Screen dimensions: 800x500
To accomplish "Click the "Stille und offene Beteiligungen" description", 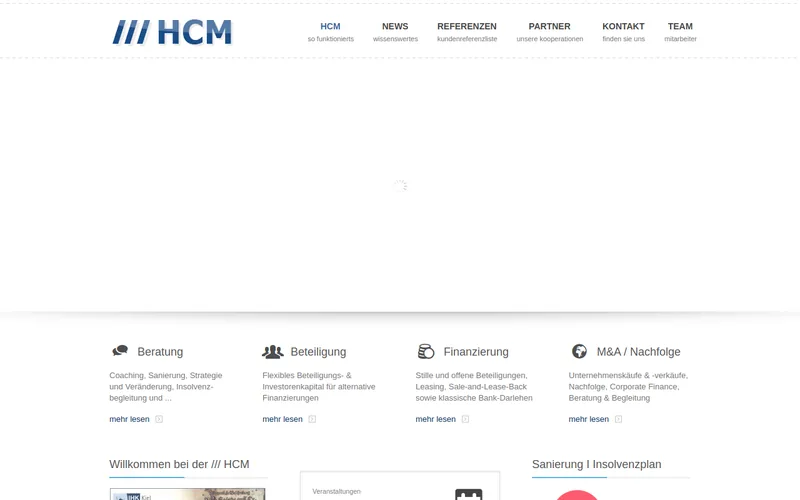I will tap(474, 387).
